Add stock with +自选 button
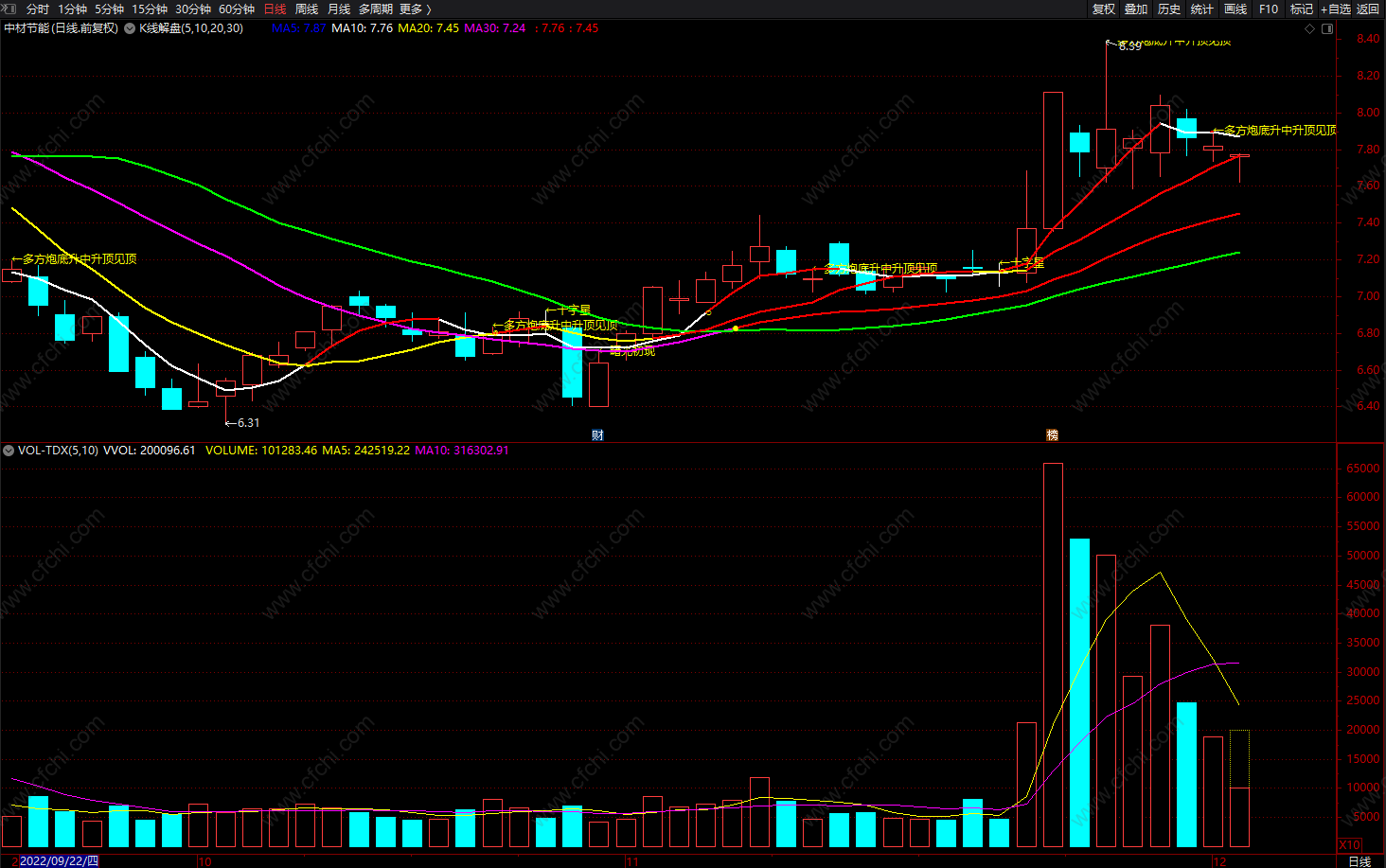Viewport: 1386px width, 868px height. click(1336, 9)
